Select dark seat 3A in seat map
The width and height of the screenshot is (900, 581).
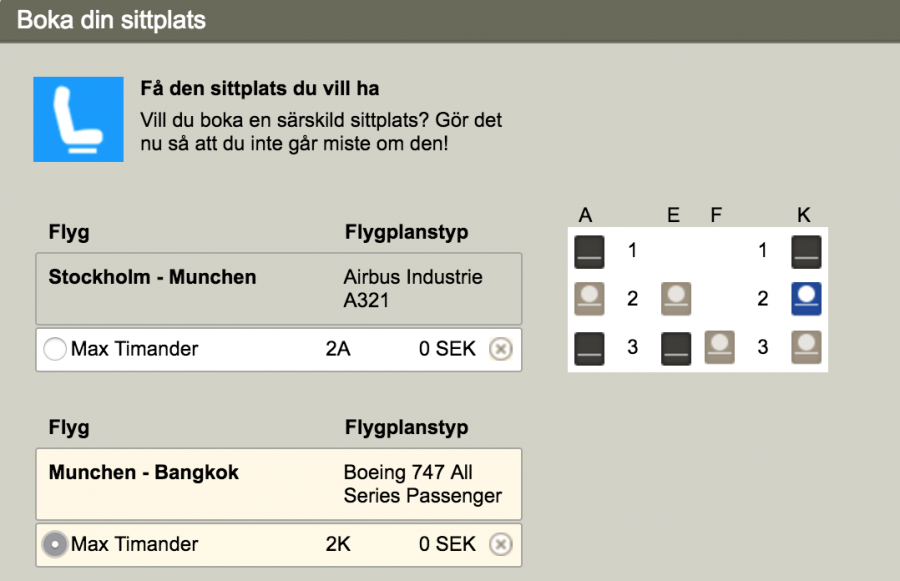point(589,348)
